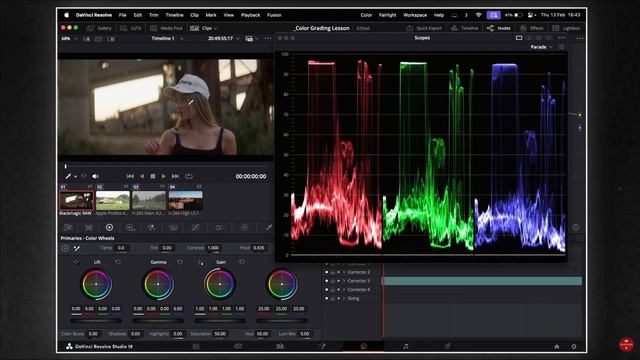Open the Qualifier eyedropper palette icon
This screenshot has height=360, width=640.
[x=268, y=227]
